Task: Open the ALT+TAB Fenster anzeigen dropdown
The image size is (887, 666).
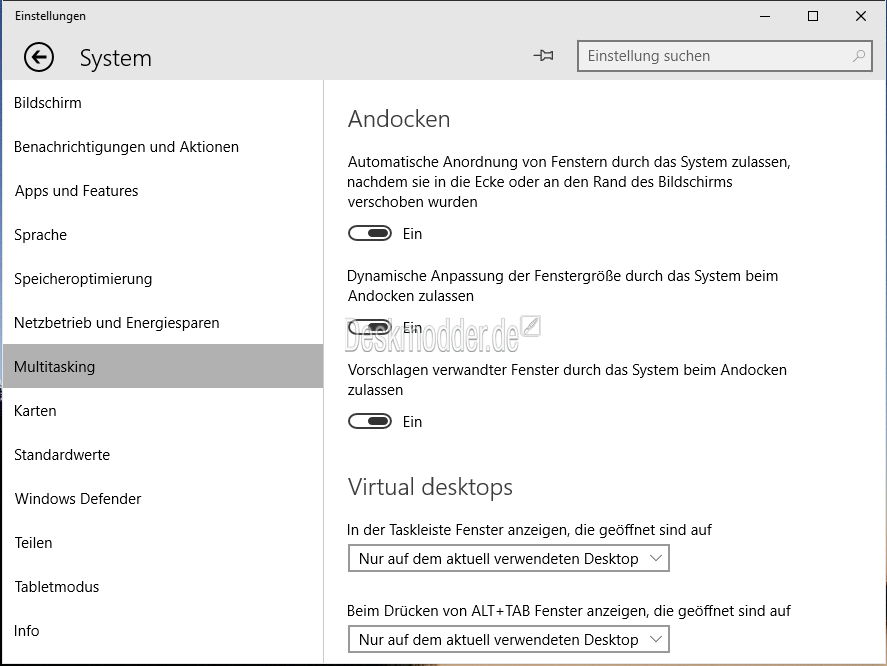Action: click(x=509, y=639)
